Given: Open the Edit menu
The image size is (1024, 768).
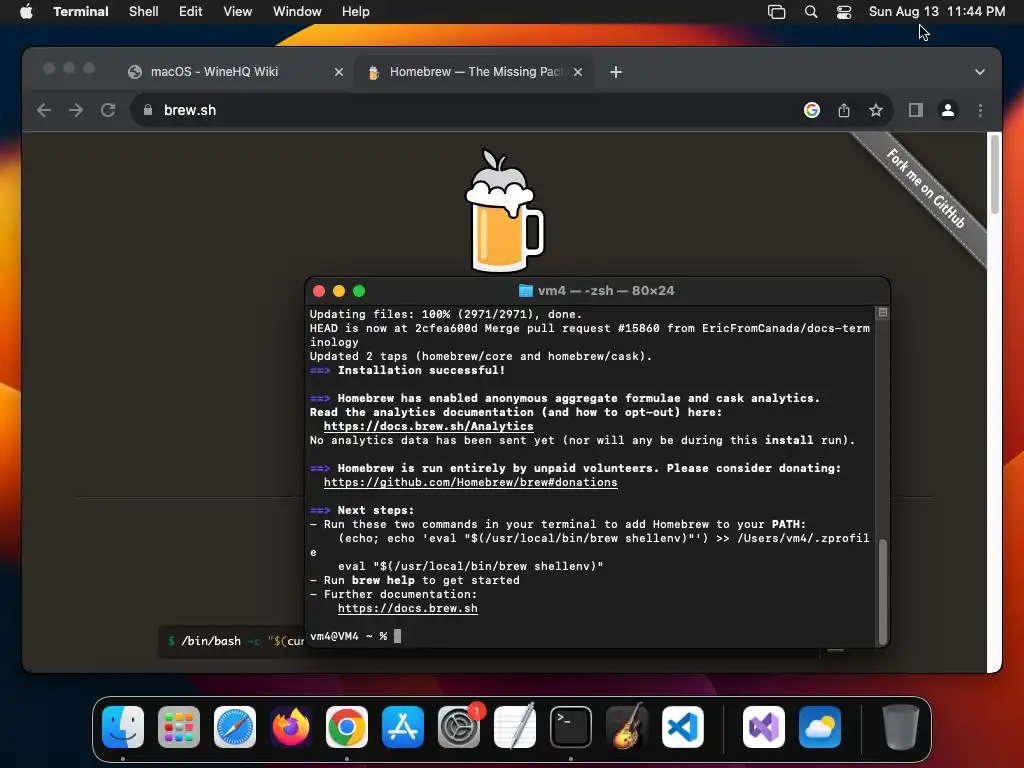Looking at the screenshot, I should pos(191,12).
